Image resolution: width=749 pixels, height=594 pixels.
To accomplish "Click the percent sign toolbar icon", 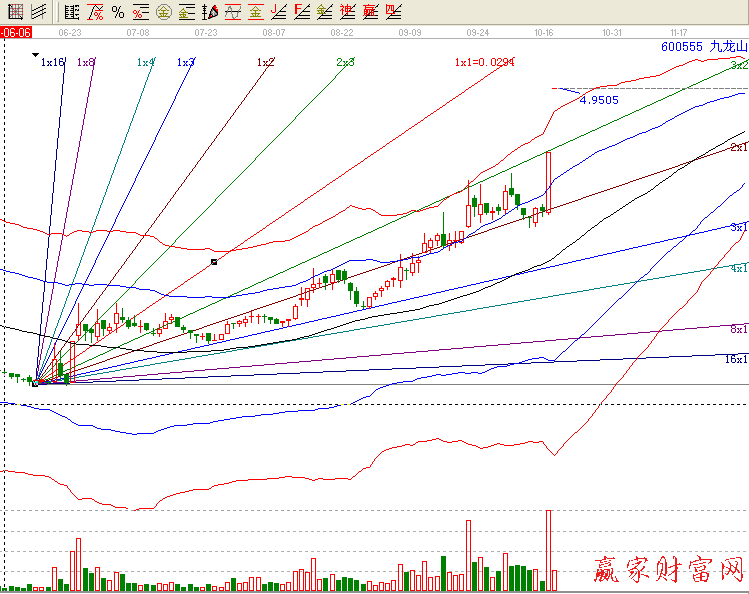I will 118,12.
